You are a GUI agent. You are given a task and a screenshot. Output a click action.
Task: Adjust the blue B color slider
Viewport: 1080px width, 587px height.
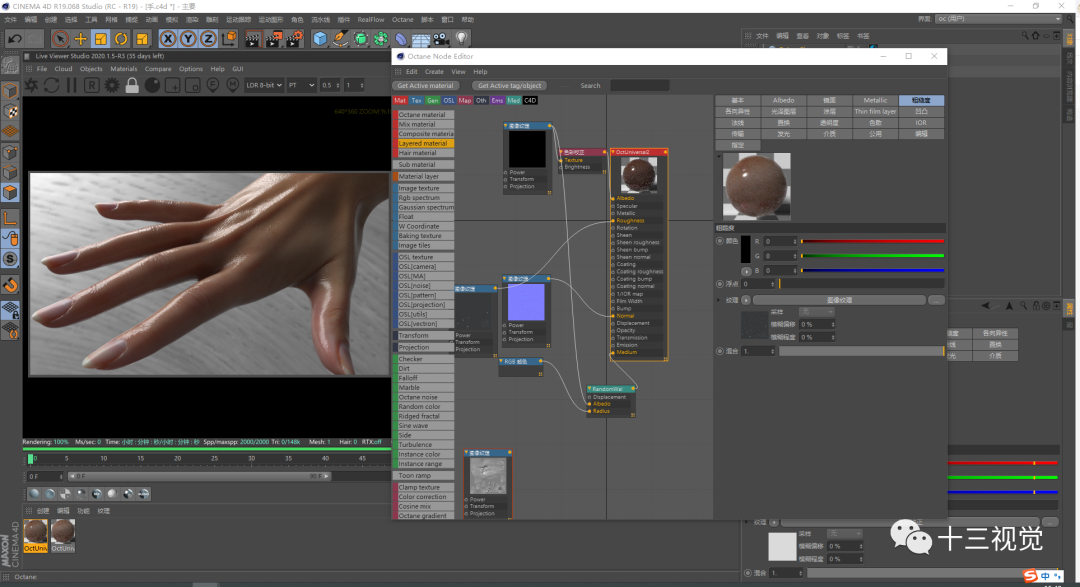872,270
